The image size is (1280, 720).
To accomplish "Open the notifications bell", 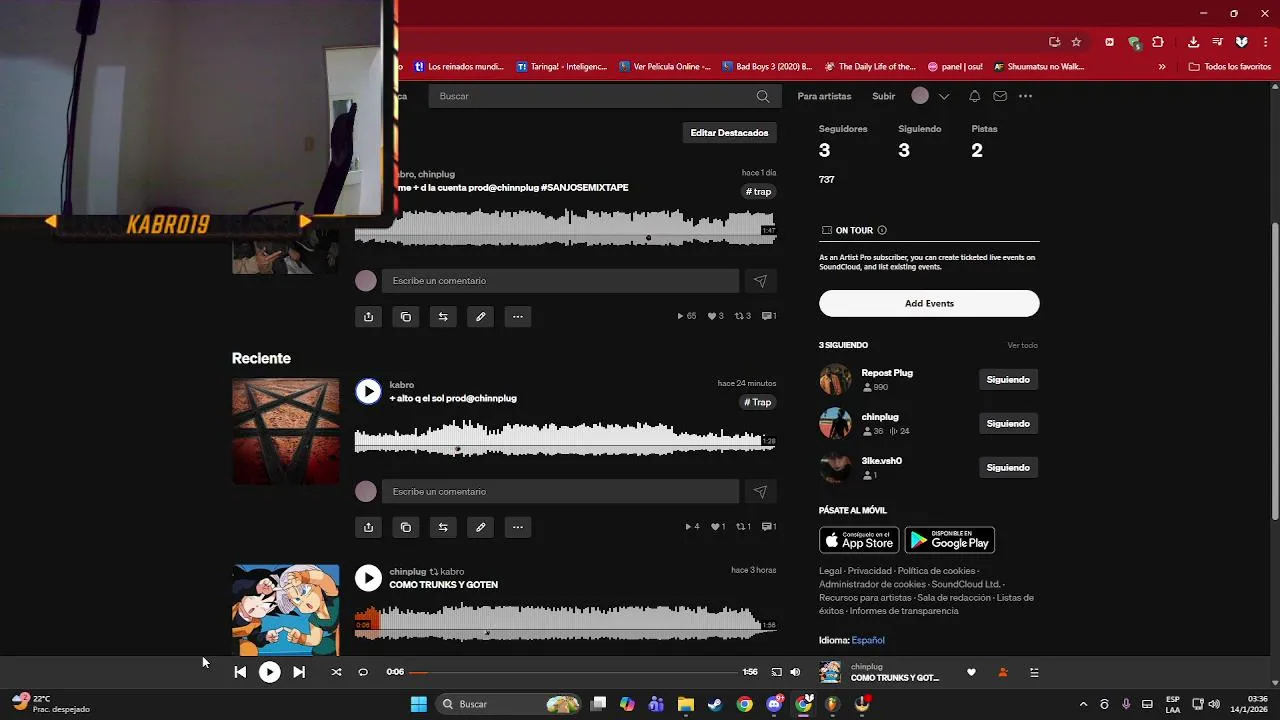I will tap(974, 96).
